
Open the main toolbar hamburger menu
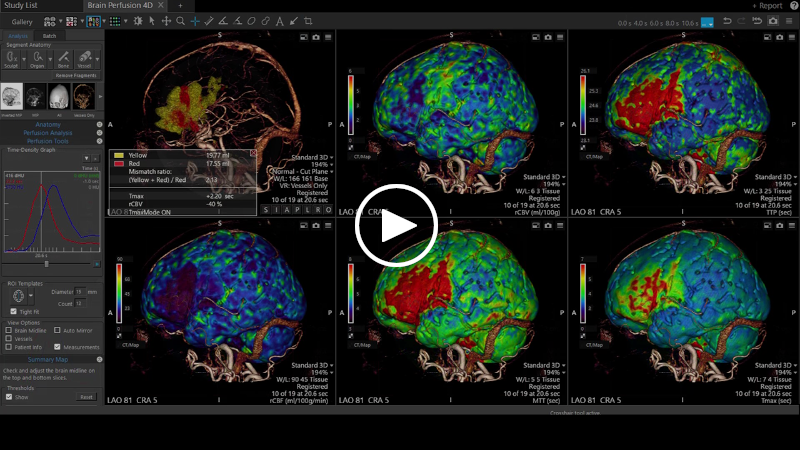[789, 21]
